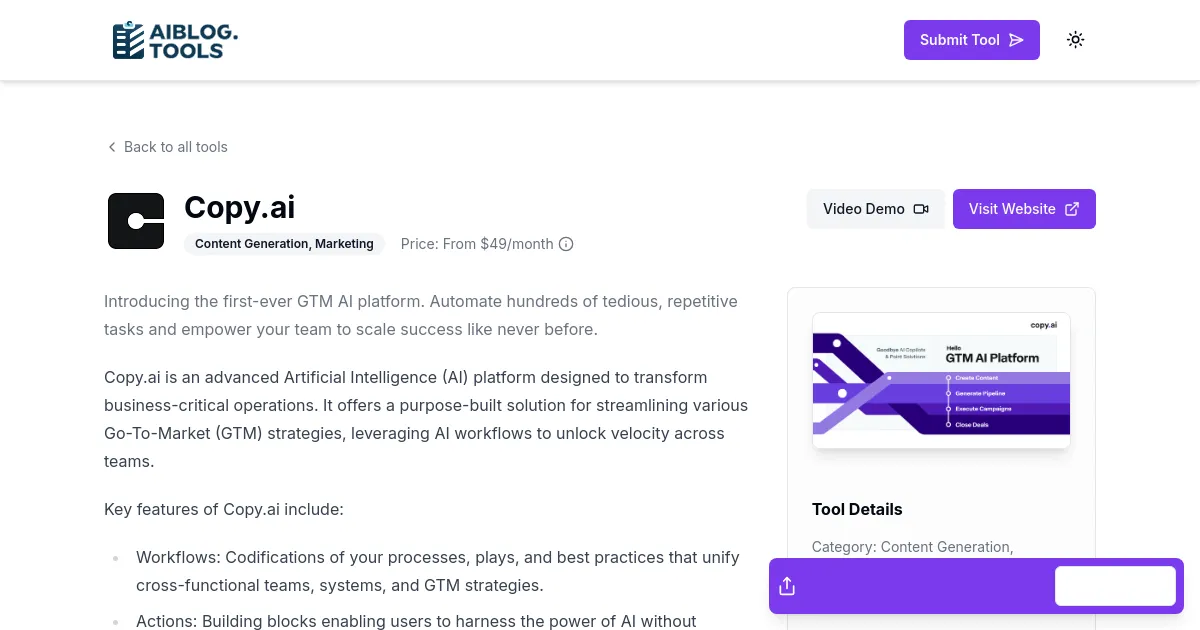Click the Actions feature bullet text

pyautogui.click(x=415, y=621)
